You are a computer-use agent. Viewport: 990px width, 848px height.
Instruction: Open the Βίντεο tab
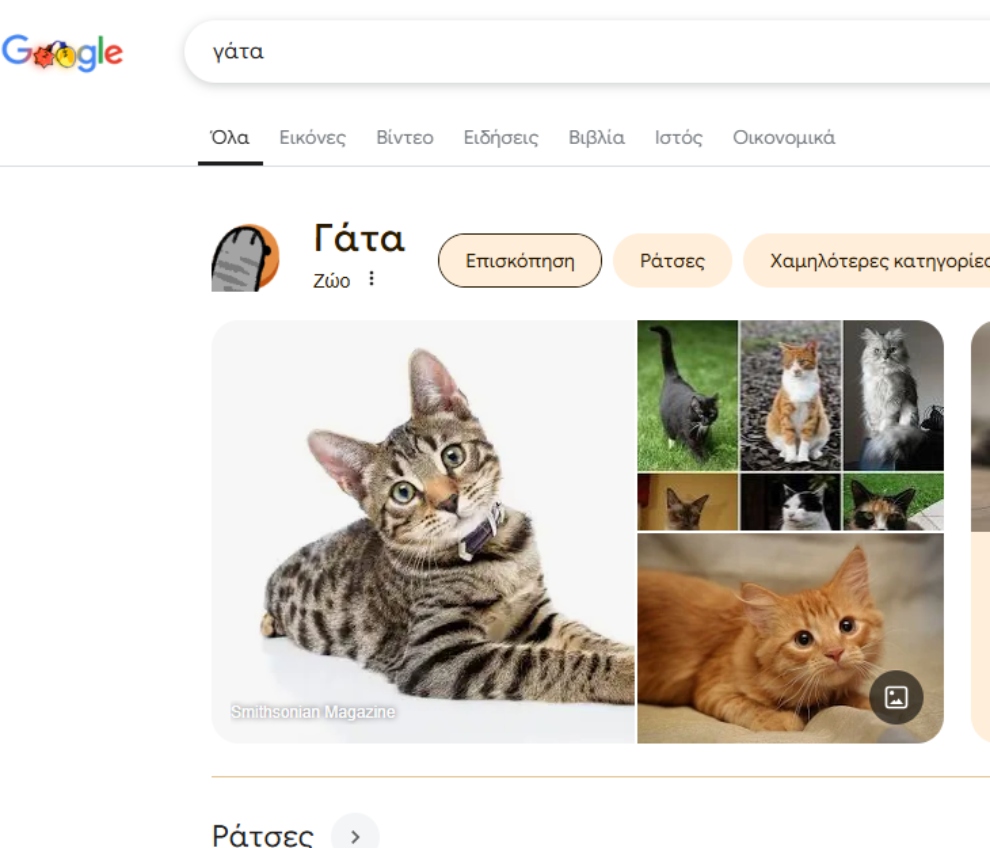coord(404,138)
